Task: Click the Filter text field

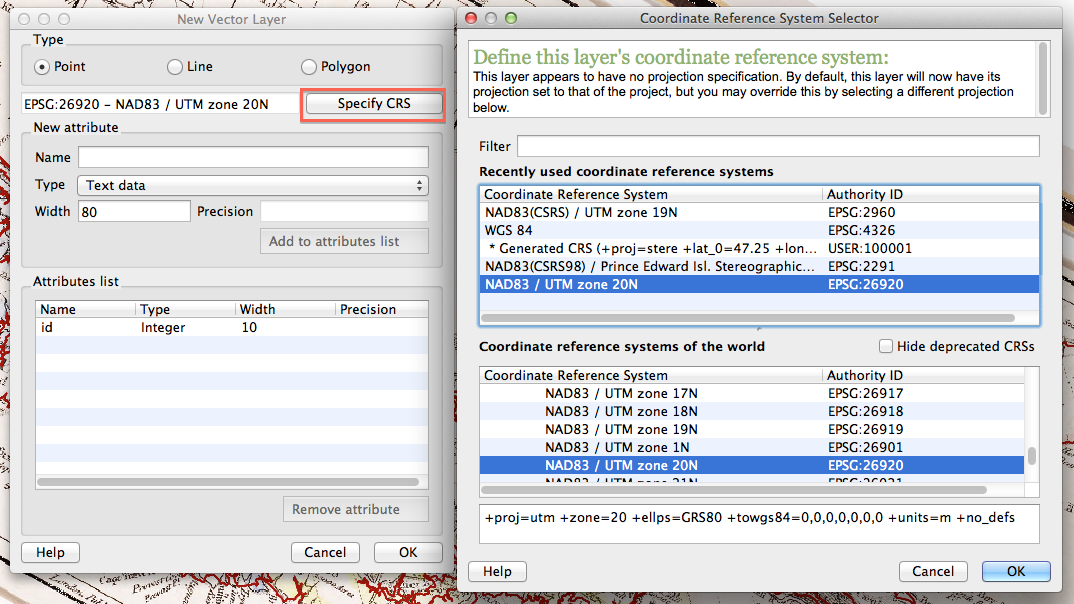Action: tap(777, 147)
